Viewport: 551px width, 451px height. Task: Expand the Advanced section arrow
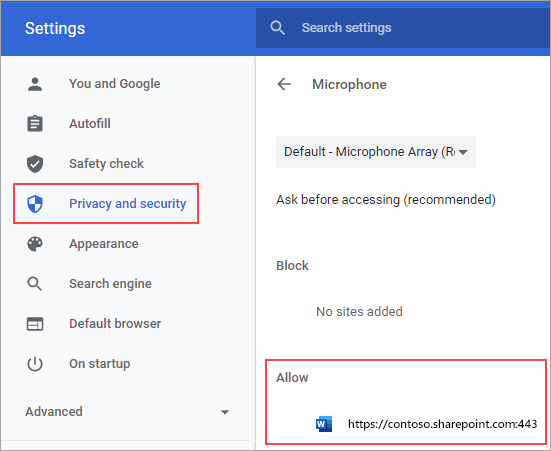tap(225, 412)
